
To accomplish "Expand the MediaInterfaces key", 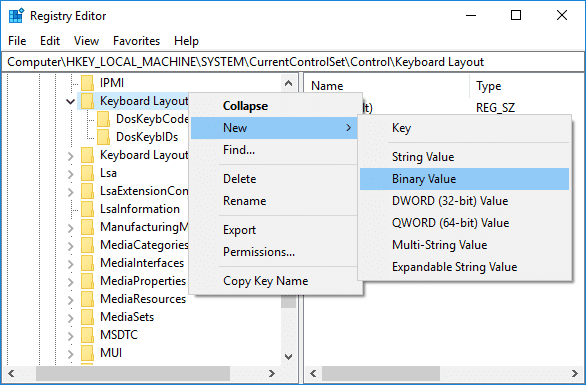I will click(x=71, y=263).
